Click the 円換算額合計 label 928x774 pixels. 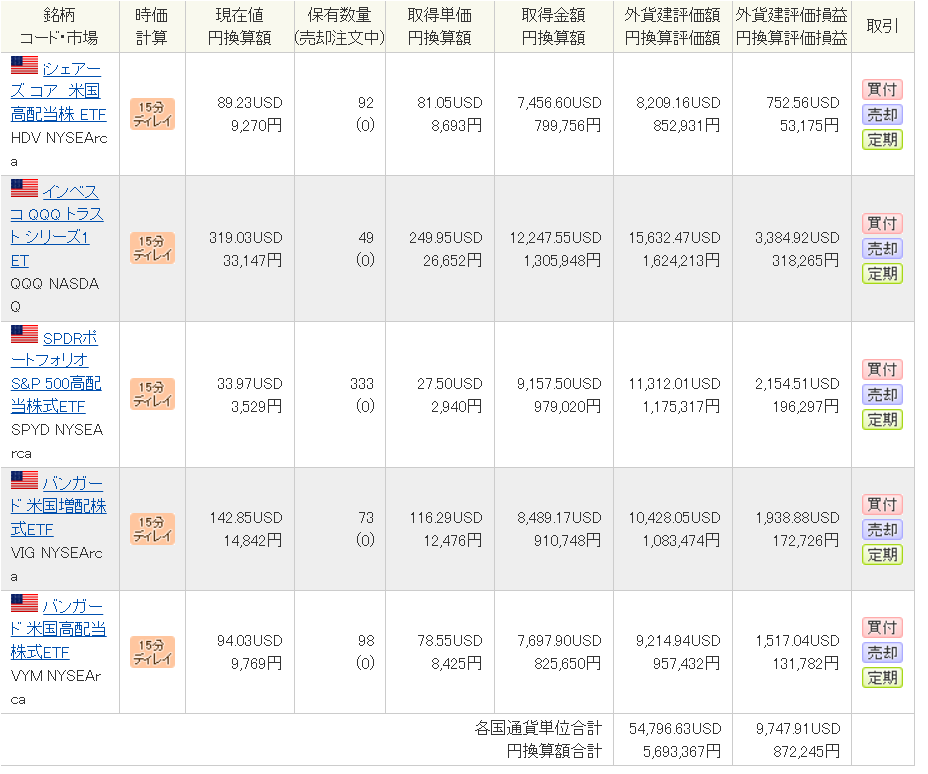554,752
